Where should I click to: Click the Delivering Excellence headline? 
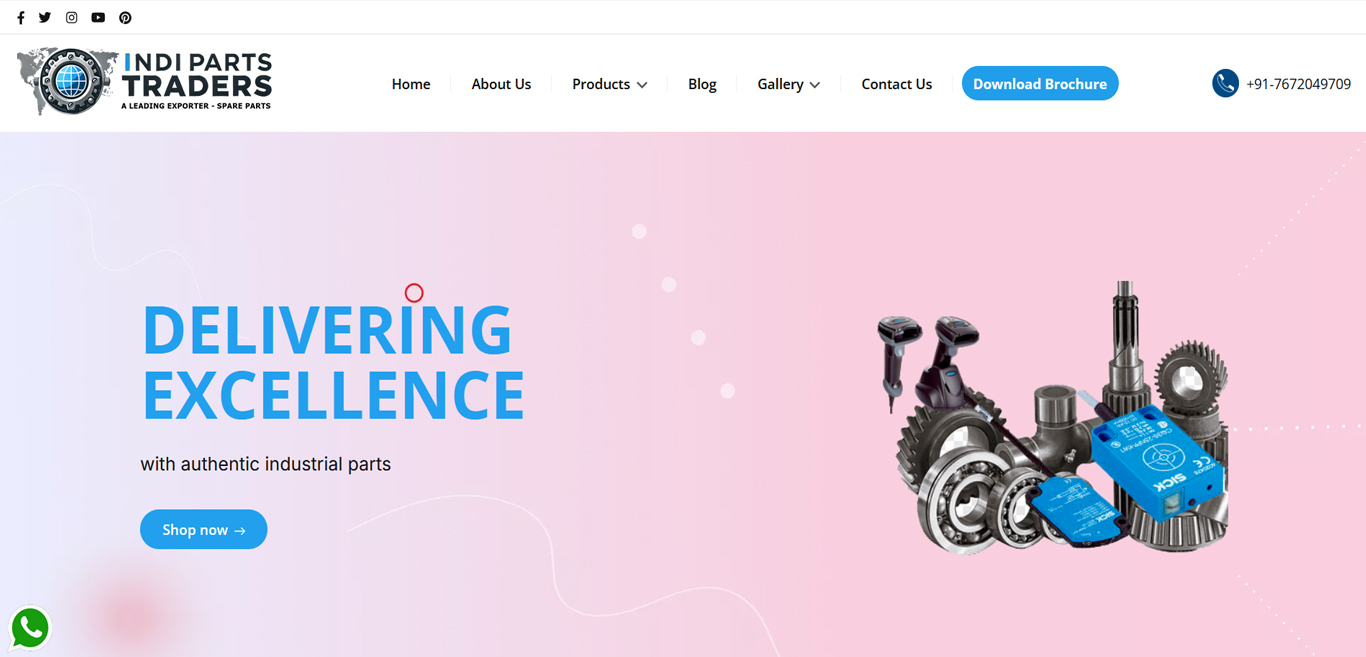pyautogui.click(x=333, y=361)
